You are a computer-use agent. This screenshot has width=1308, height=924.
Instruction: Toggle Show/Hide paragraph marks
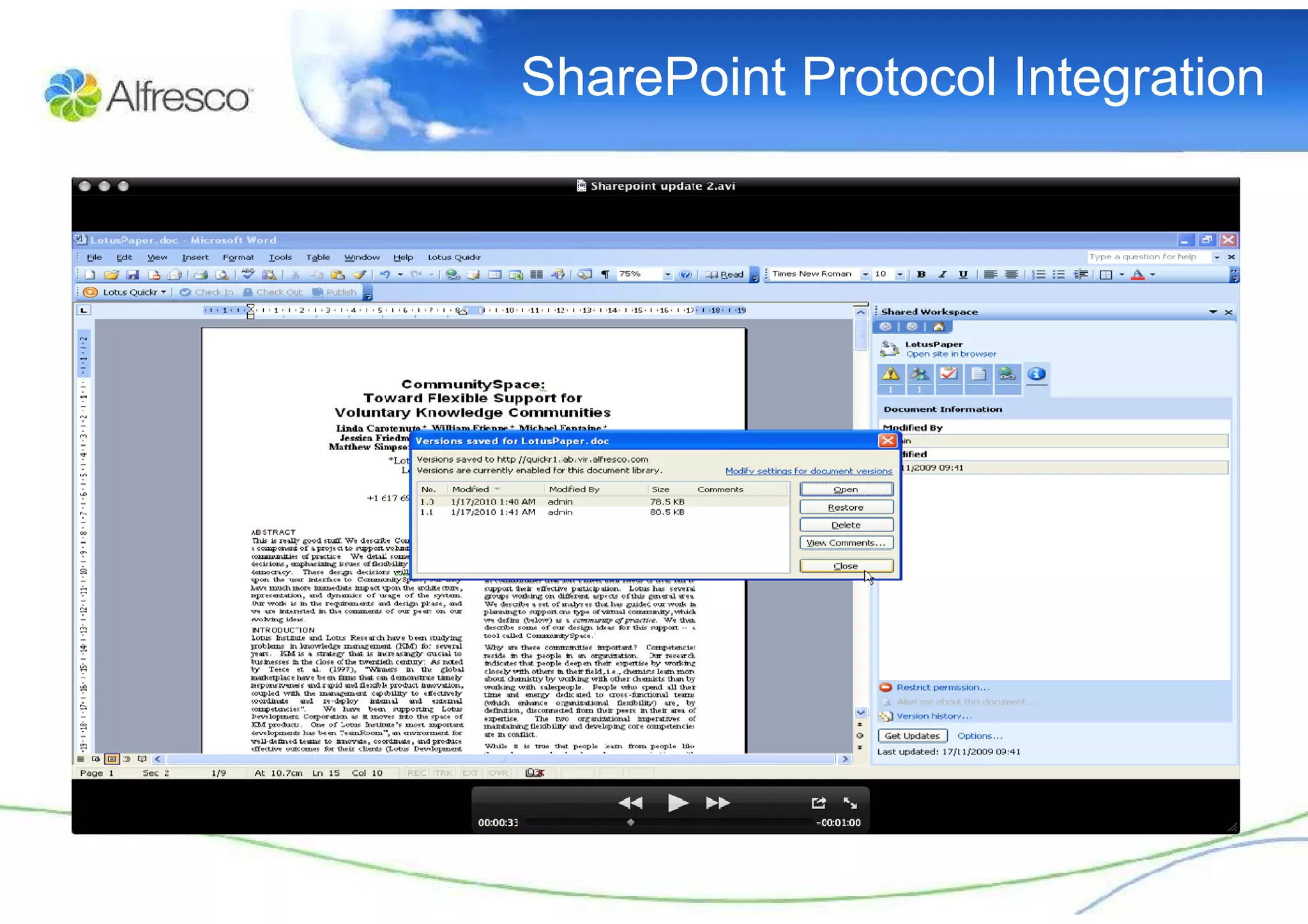point(605,275)
